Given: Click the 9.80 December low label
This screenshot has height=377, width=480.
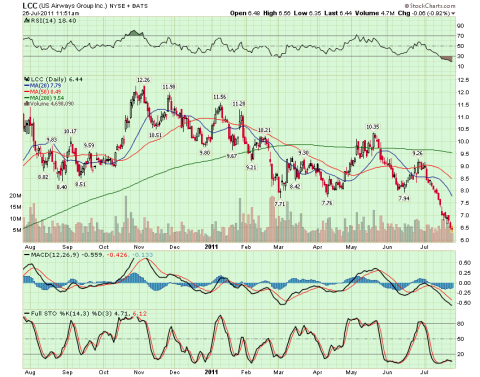Looking at the screenshot, I should pos(205,153).
